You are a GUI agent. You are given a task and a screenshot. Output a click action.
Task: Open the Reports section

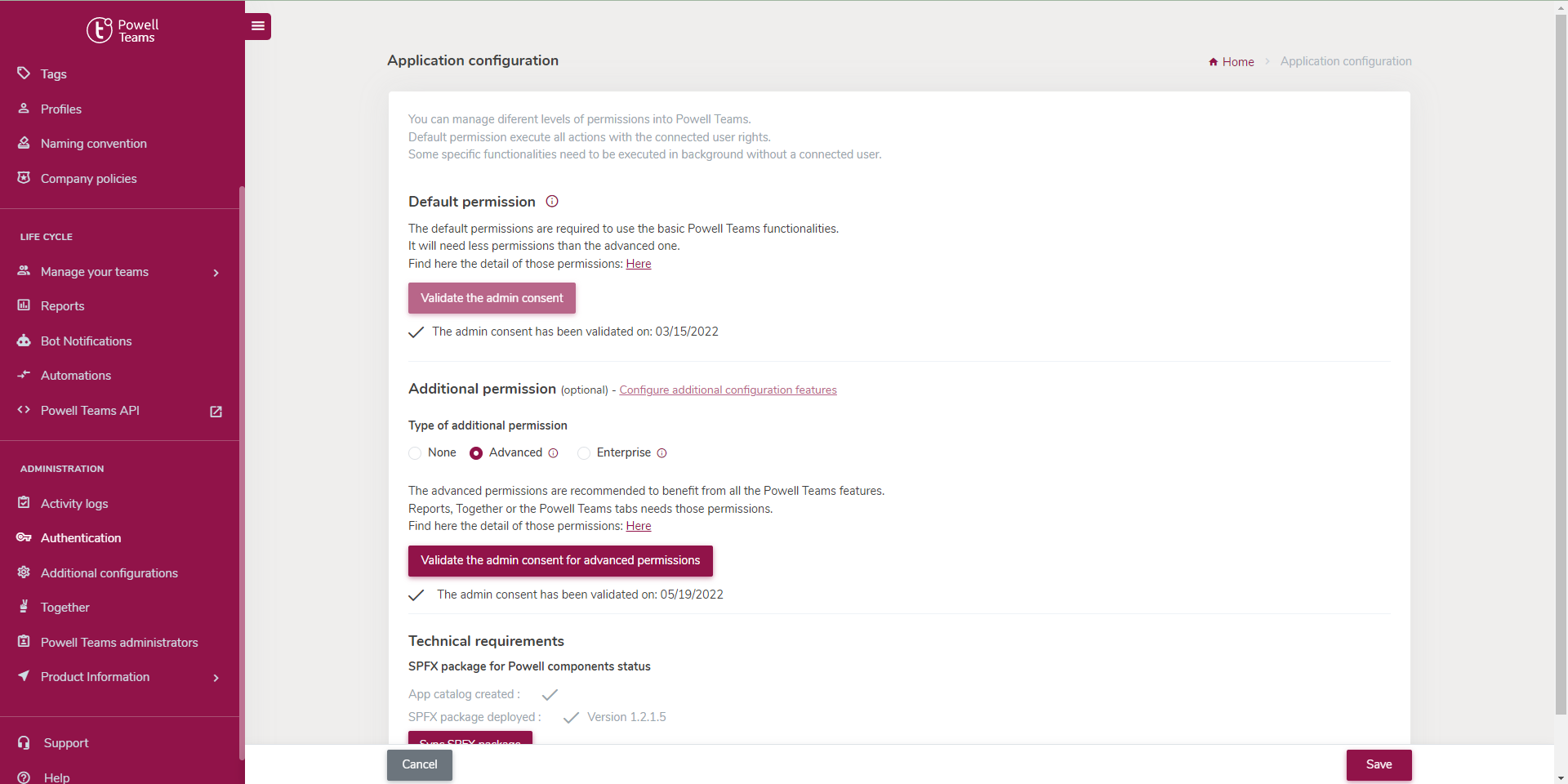coord(62,305)
